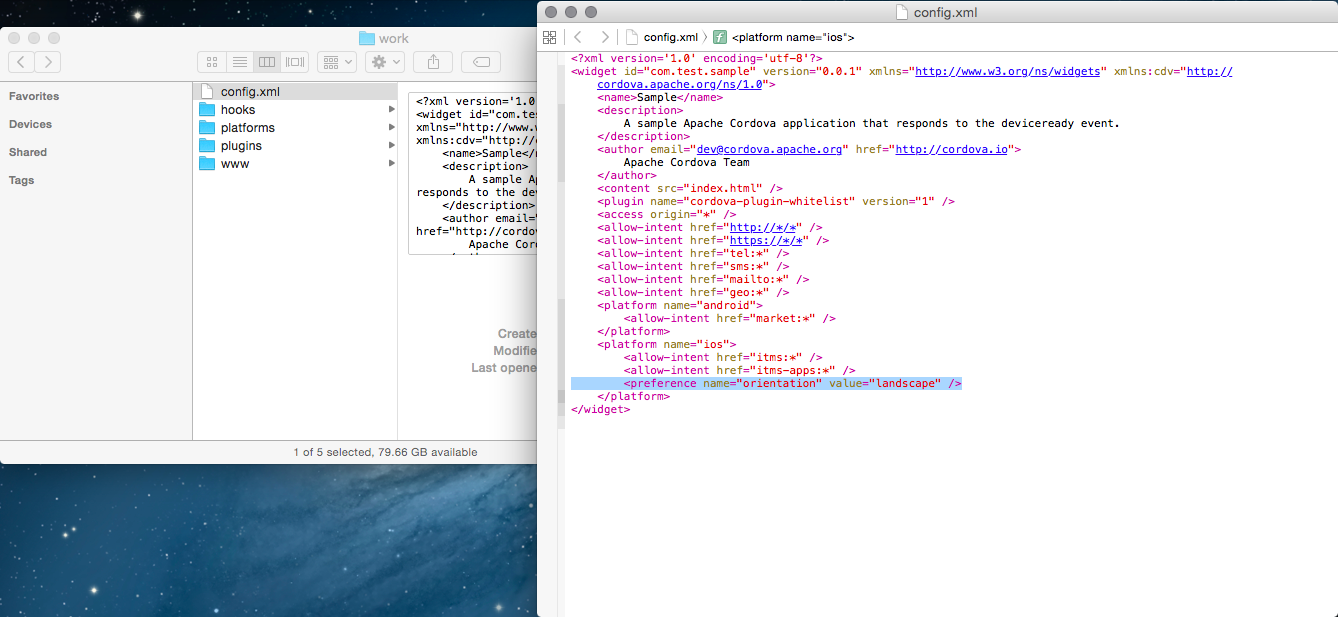Switch Finder to Cover Flow view
Screen dimensions: 1338x617
click(295, 62)
